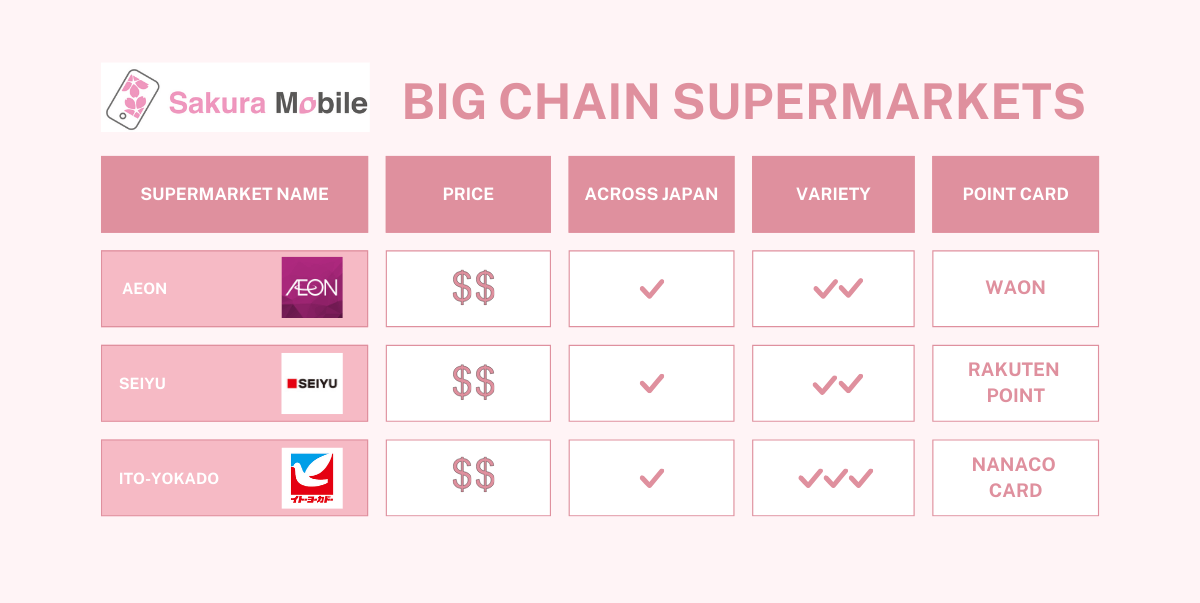The width and height of the screenshot is (1200, 603).
Task: Click AEON's double checkmark variety cell
Action: [838, 289]
